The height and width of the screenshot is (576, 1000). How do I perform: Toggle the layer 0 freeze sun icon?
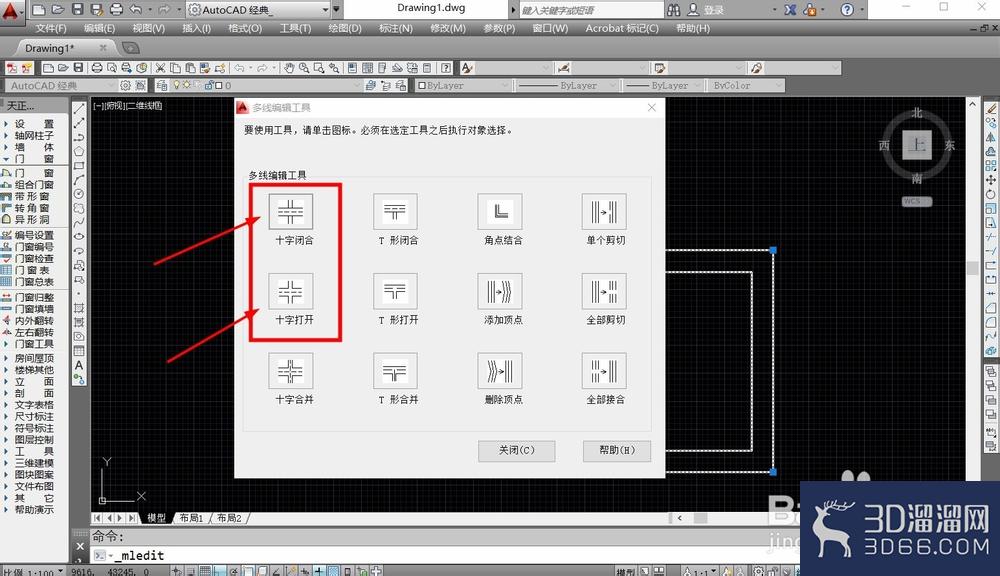(187, 85)
